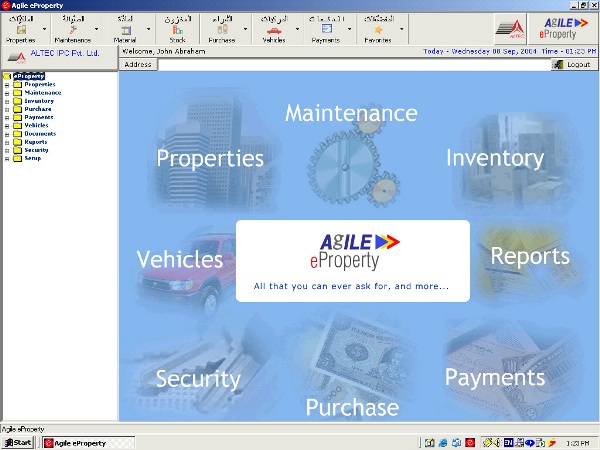
Task: Open the Payments toolbar icon
Action: click(x=326, y=29)
